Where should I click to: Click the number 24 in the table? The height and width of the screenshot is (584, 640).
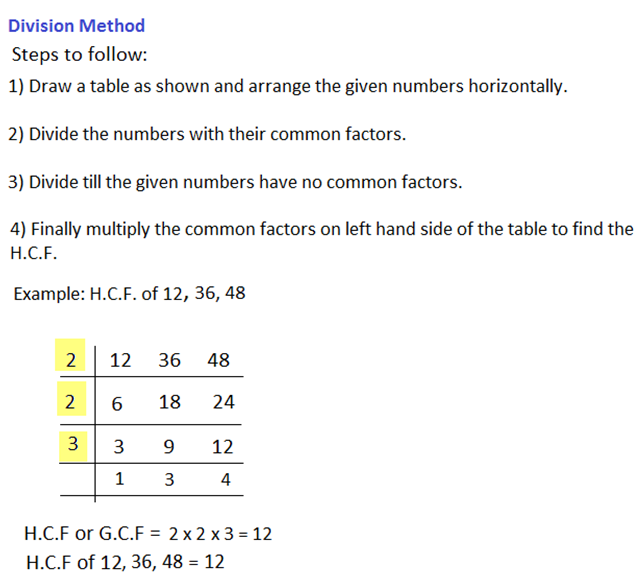(x=223, y=402)
